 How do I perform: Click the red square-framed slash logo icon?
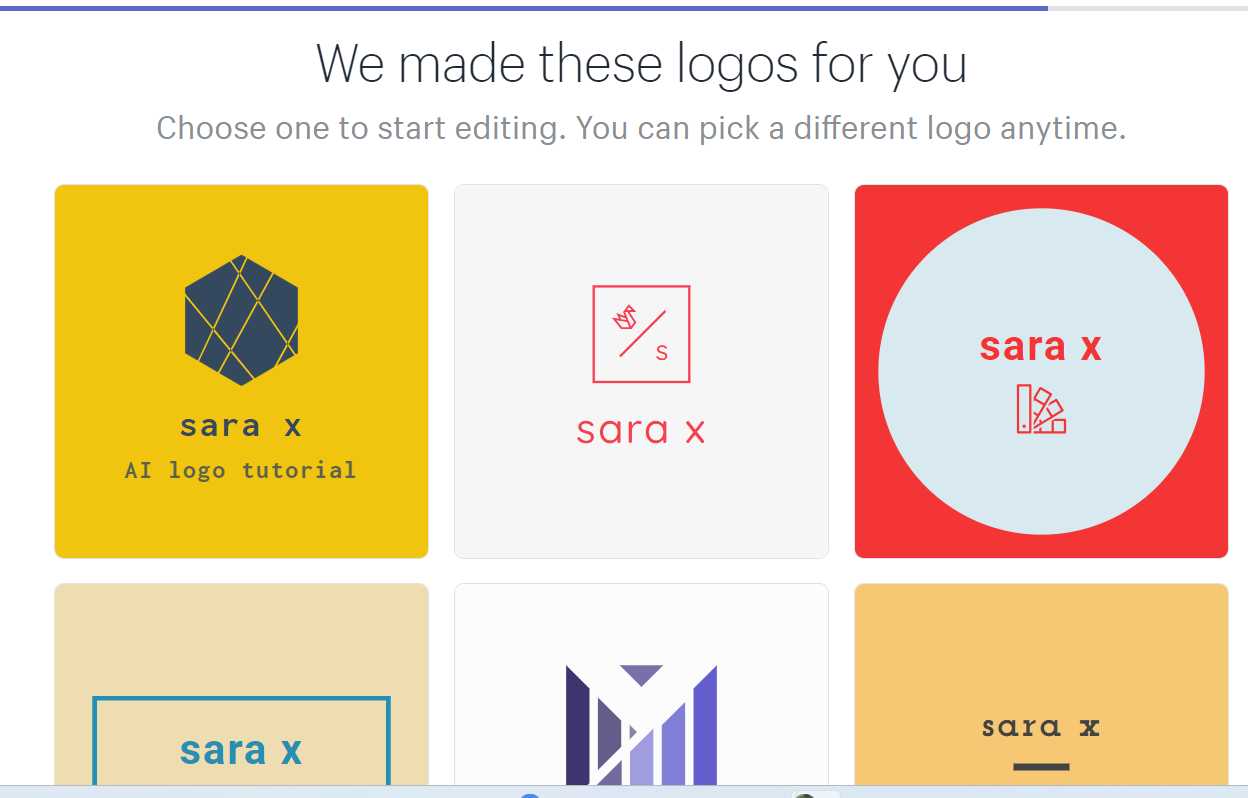coord(641,334)
